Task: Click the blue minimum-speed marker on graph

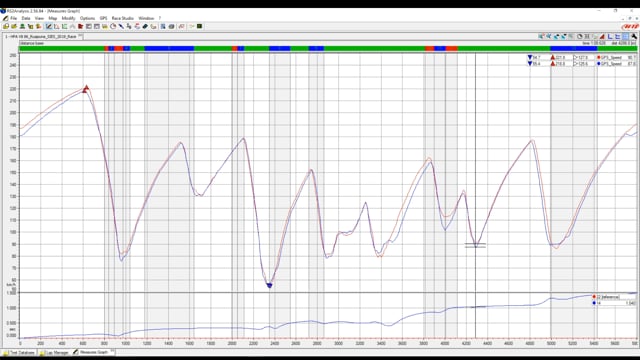Action: click(x=269, y=285)
